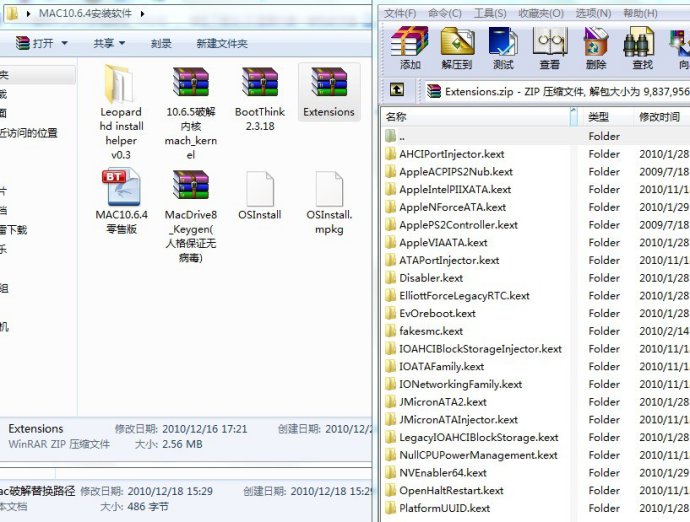Select the MAC10.6.4 零售版 torrent file icon
The image size is (690, 522).
pyautogui.click(x=121, y=188)
